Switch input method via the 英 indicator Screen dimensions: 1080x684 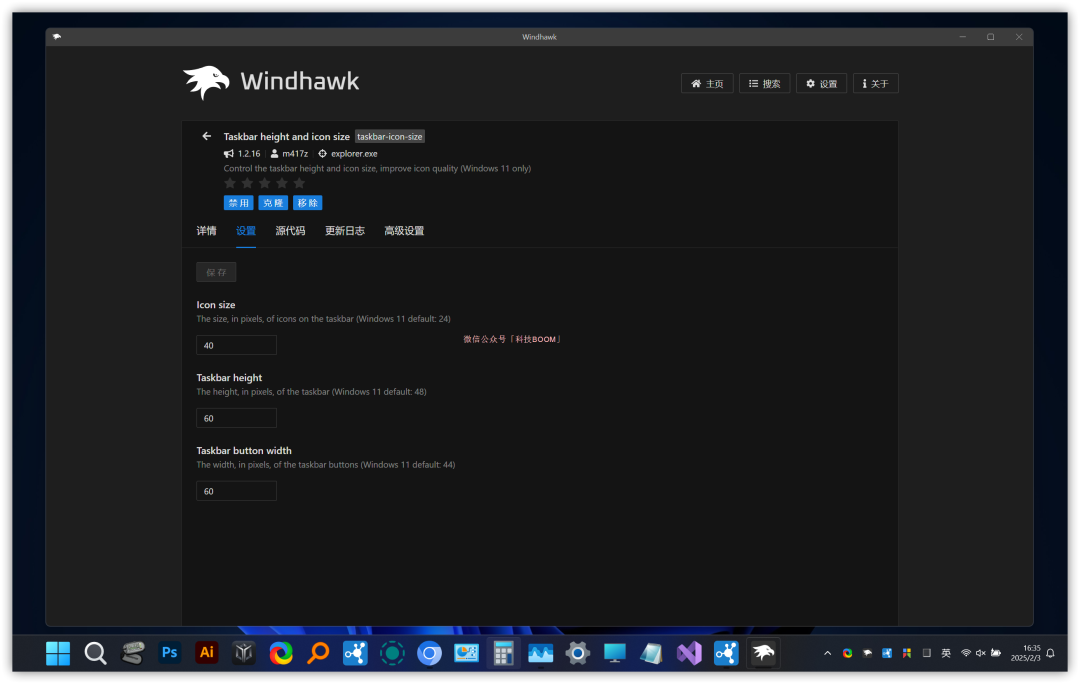946,653
